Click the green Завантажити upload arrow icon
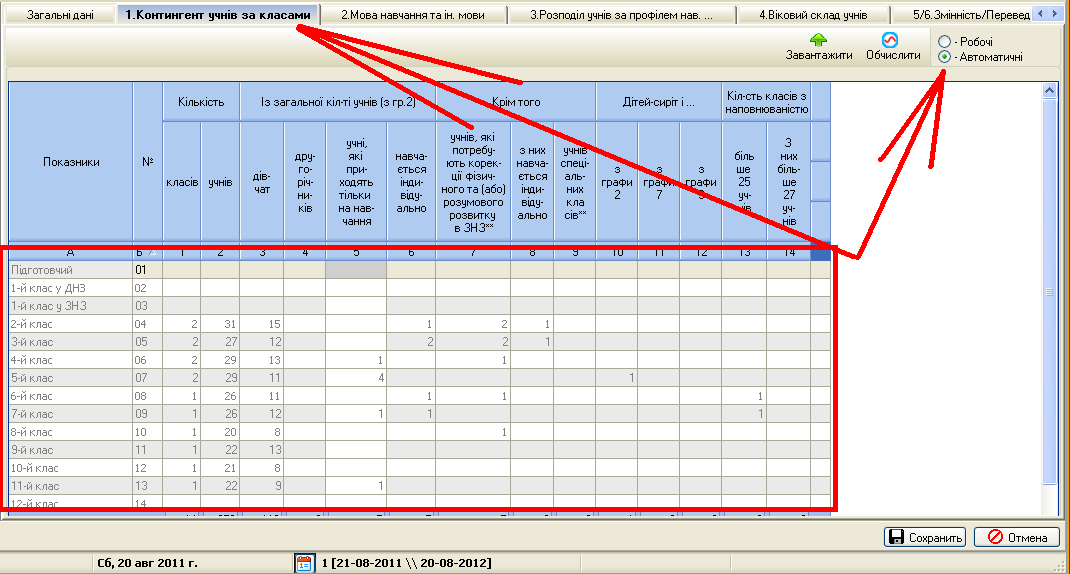 [818, 40]
